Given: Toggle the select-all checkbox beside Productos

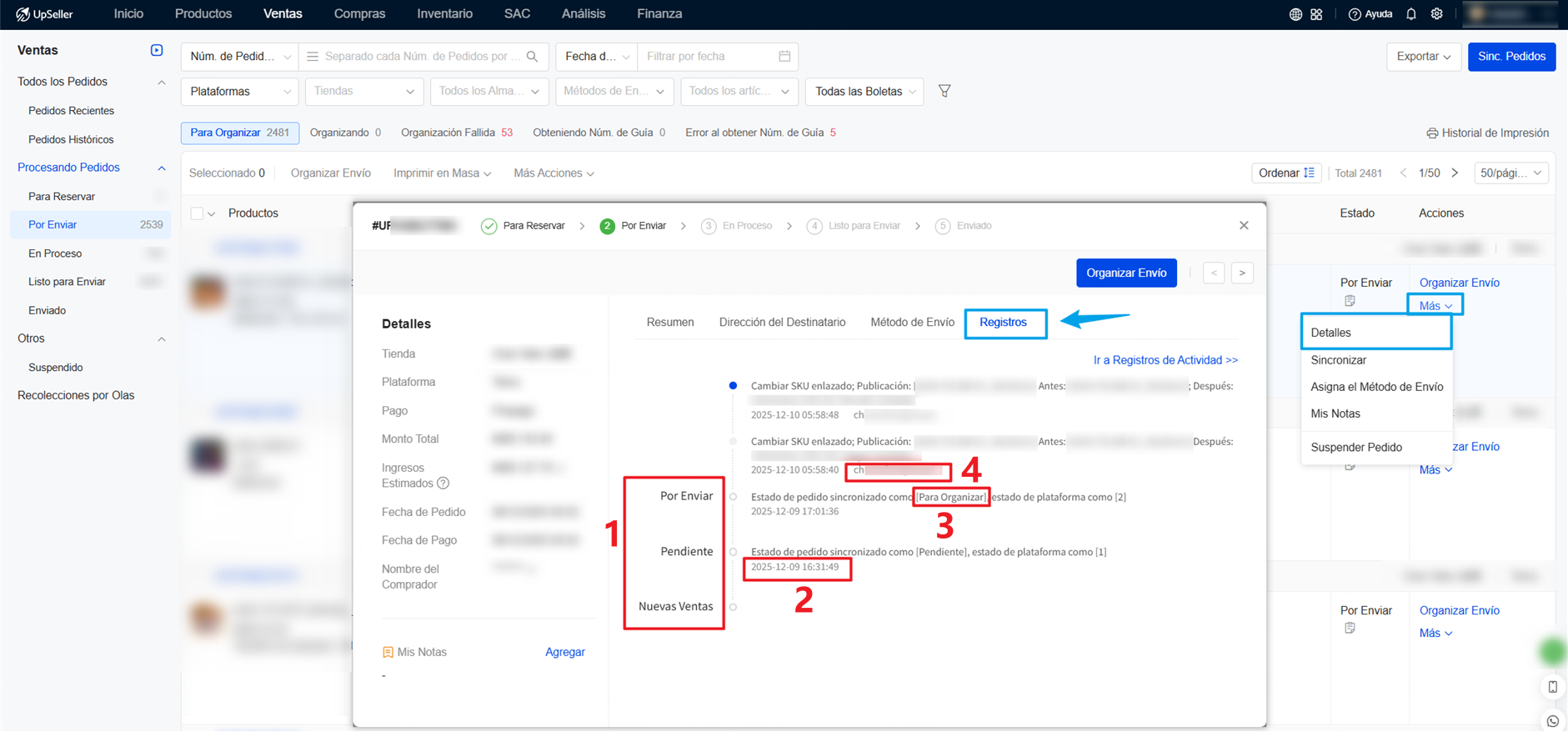Looking at the screenshot, I should click(x=197, y=213).
